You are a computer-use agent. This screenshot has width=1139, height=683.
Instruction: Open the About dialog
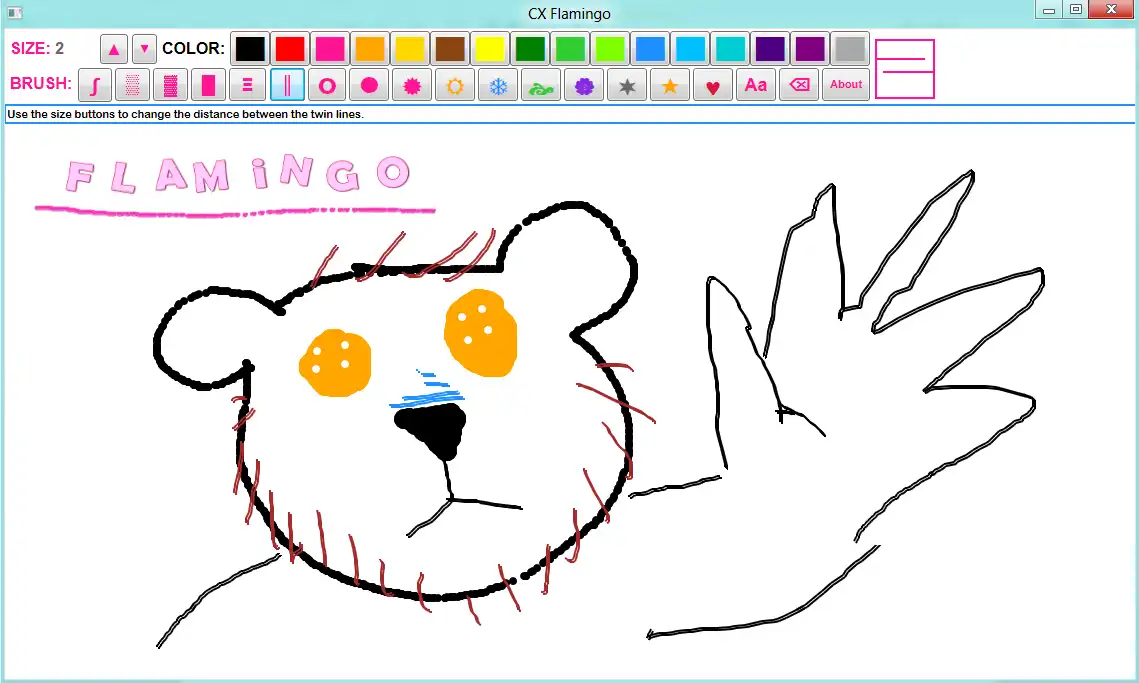point(846,85)
